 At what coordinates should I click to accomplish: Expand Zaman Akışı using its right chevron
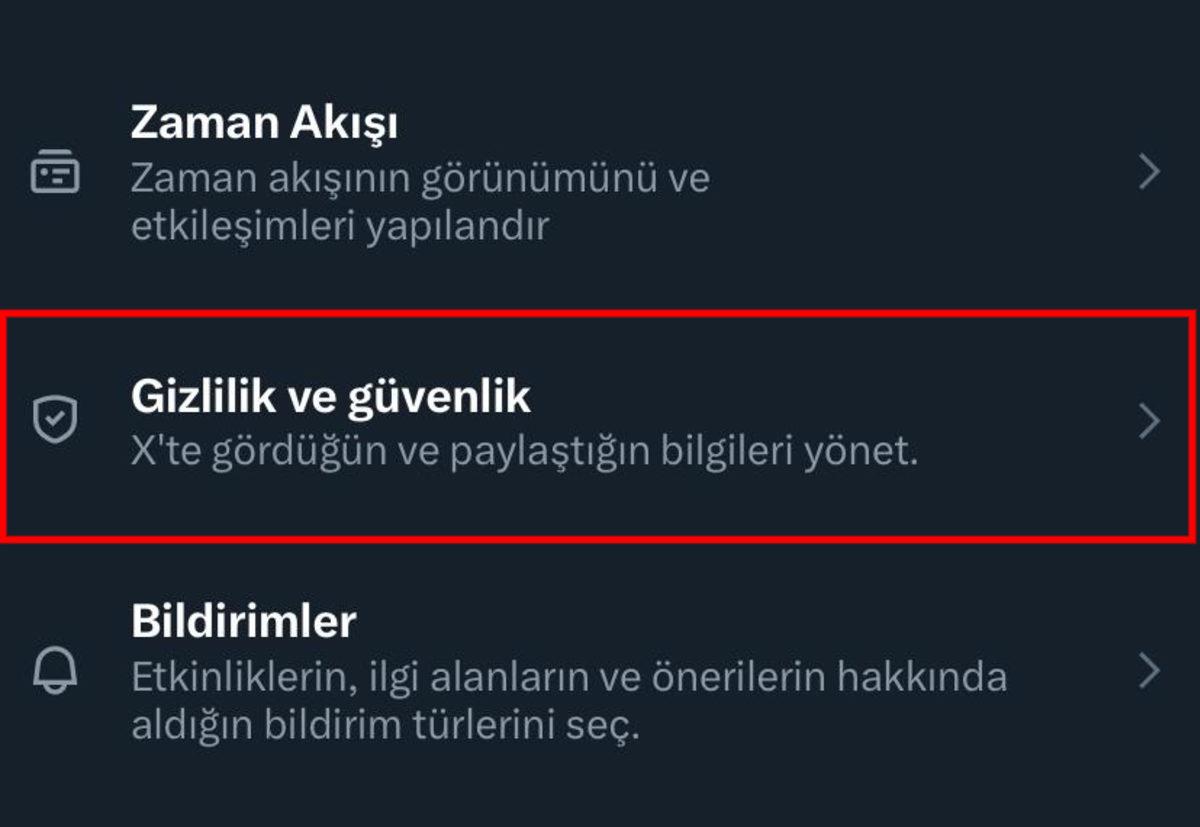1150,173
